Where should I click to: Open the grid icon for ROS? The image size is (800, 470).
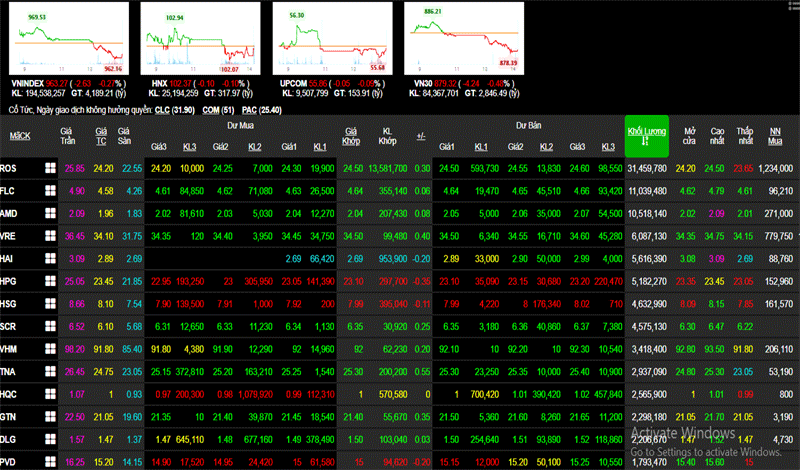click(50, 168)
